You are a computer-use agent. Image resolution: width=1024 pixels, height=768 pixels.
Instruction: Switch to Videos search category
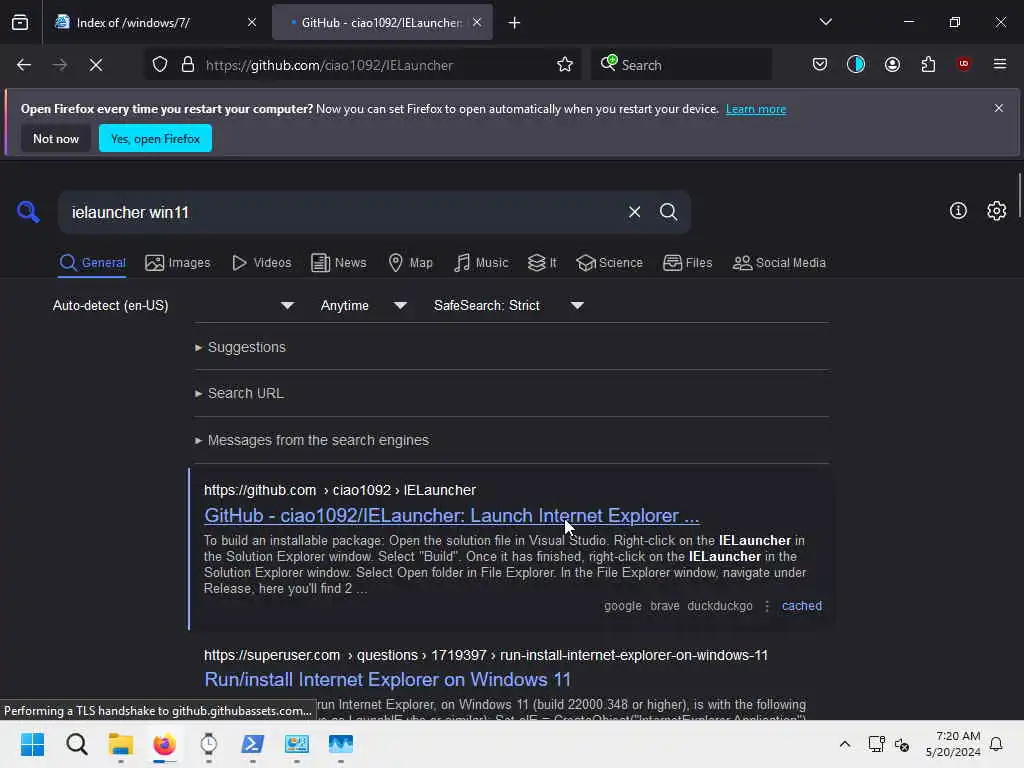(261, 263)
